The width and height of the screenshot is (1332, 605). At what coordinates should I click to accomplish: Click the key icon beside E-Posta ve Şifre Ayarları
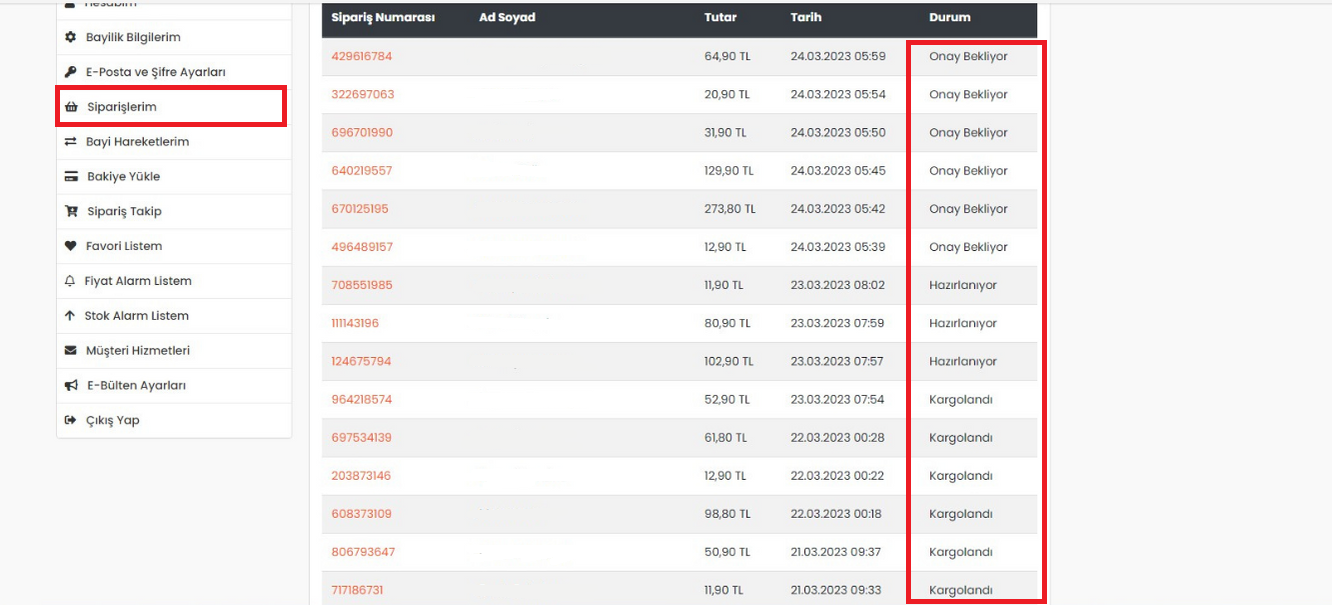click(70, 72)
